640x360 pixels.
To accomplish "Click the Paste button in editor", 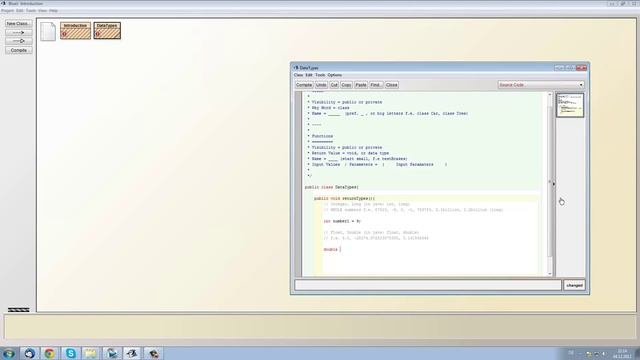I will [361, 85].
